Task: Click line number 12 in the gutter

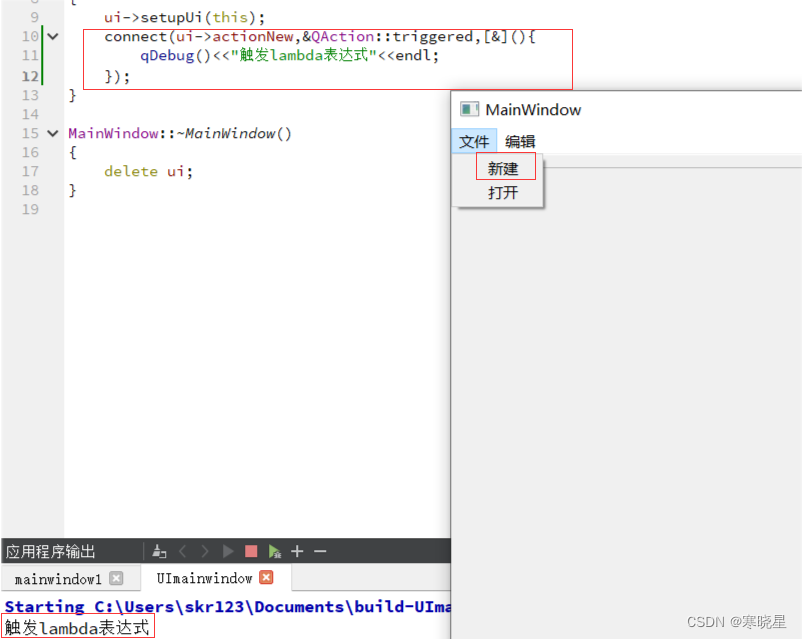Action: tap(30, 76)
